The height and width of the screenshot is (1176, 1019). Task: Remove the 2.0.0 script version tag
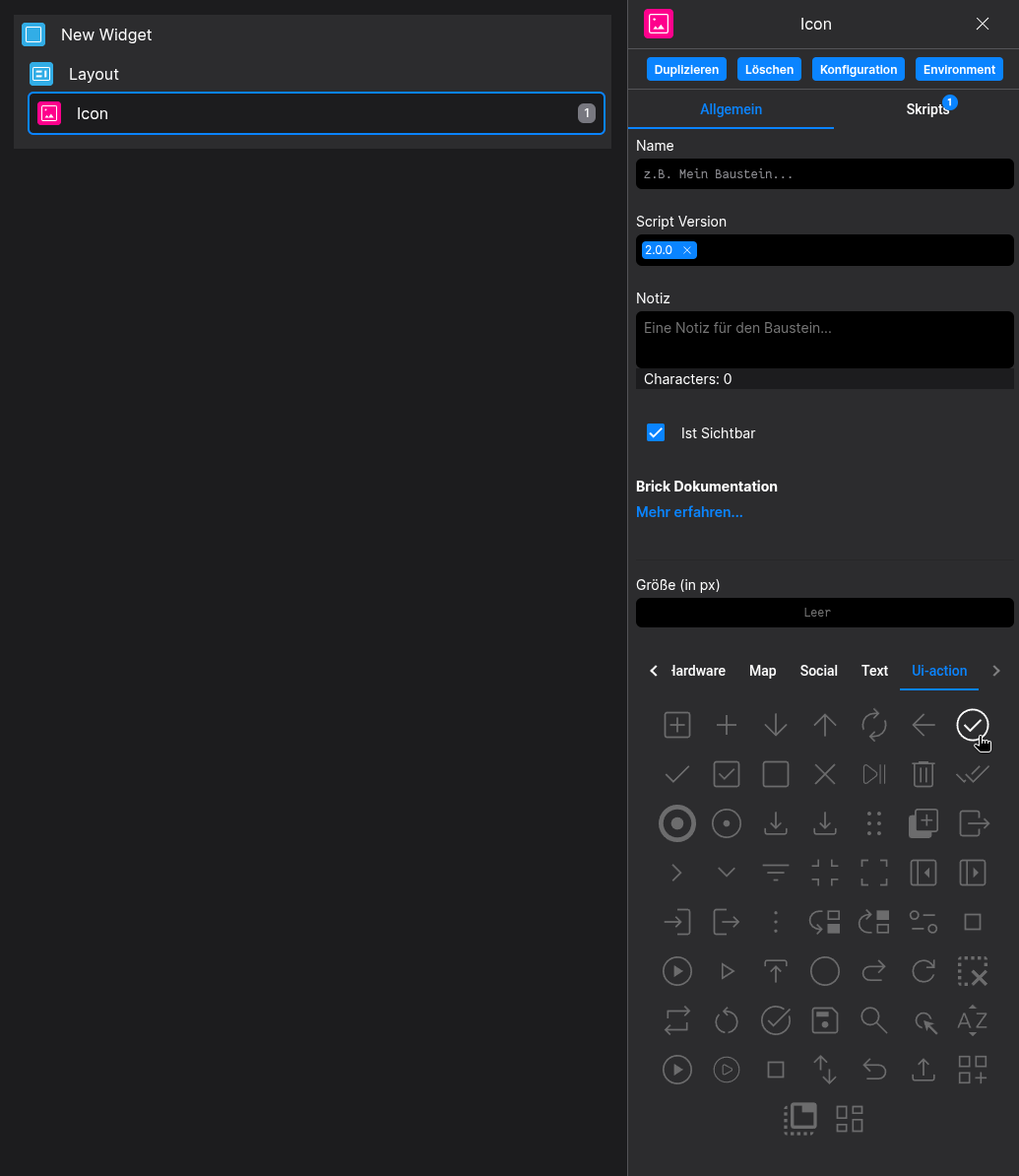click(x=687, y=250)
